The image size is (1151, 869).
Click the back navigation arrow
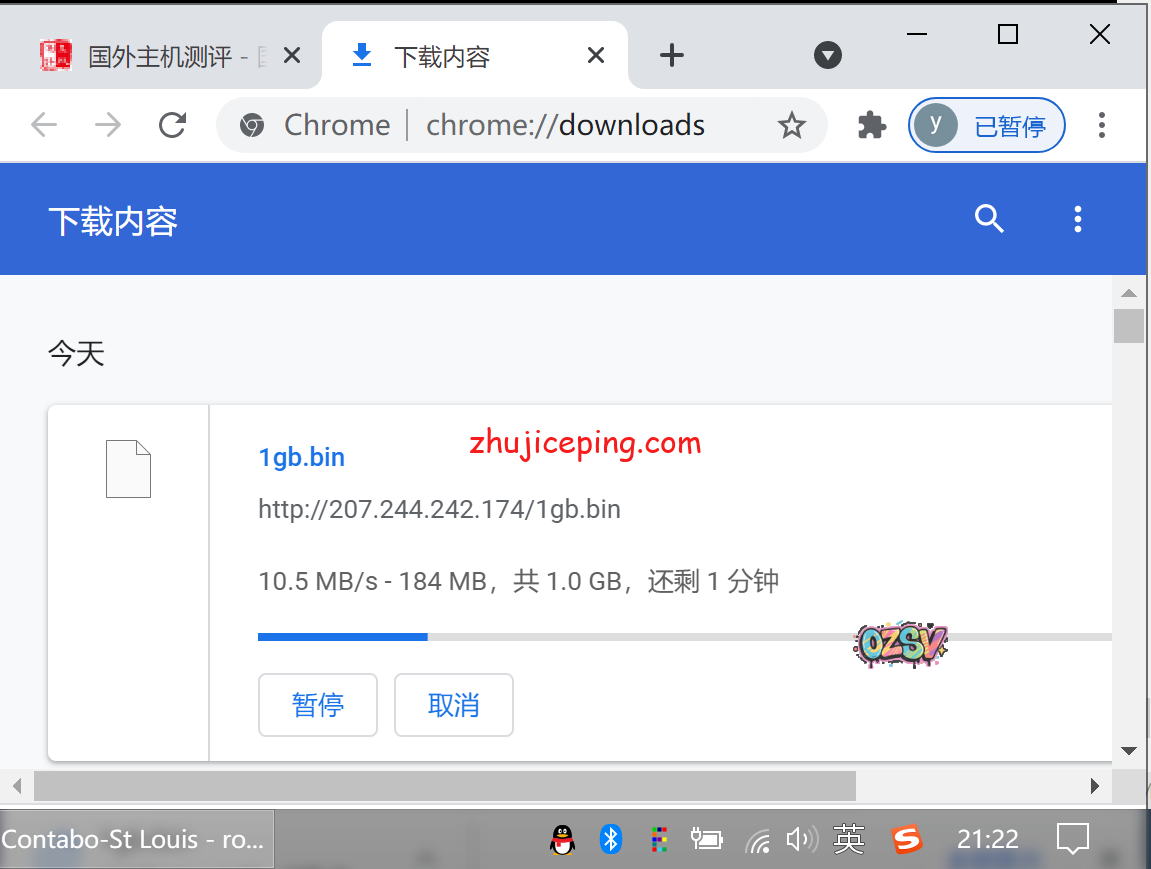[44, 125]
